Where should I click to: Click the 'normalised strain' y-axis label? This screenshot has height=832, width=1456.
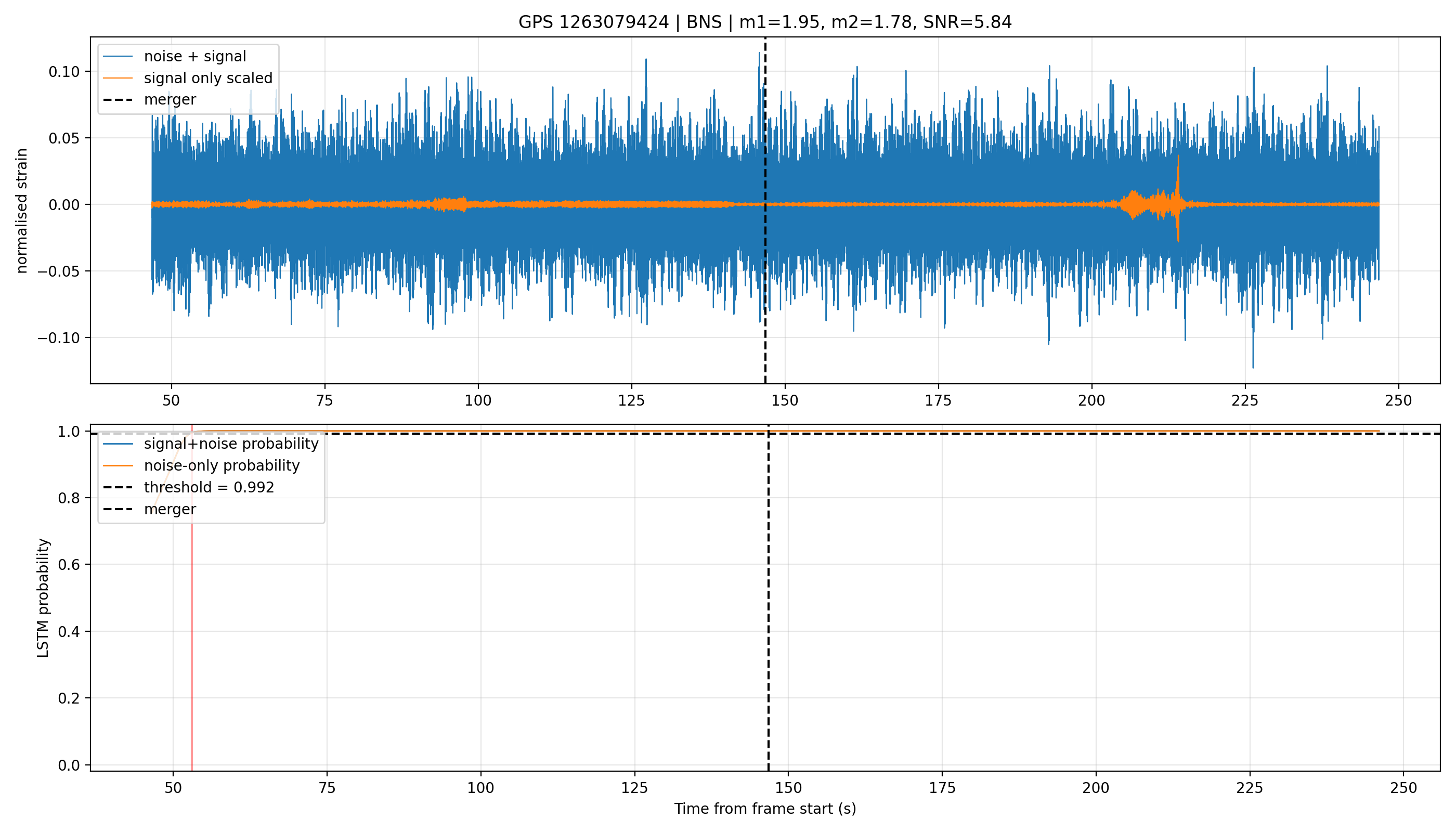(x=22, y=211)
